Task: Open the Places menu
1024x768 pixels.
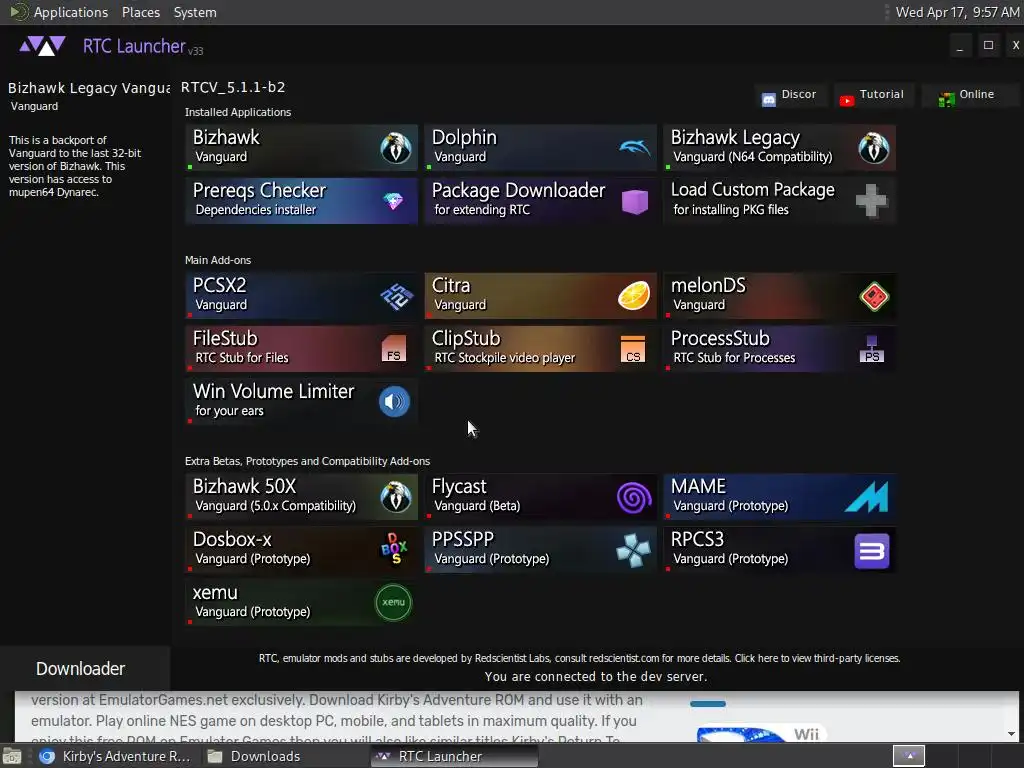Action: pos(140,12)
